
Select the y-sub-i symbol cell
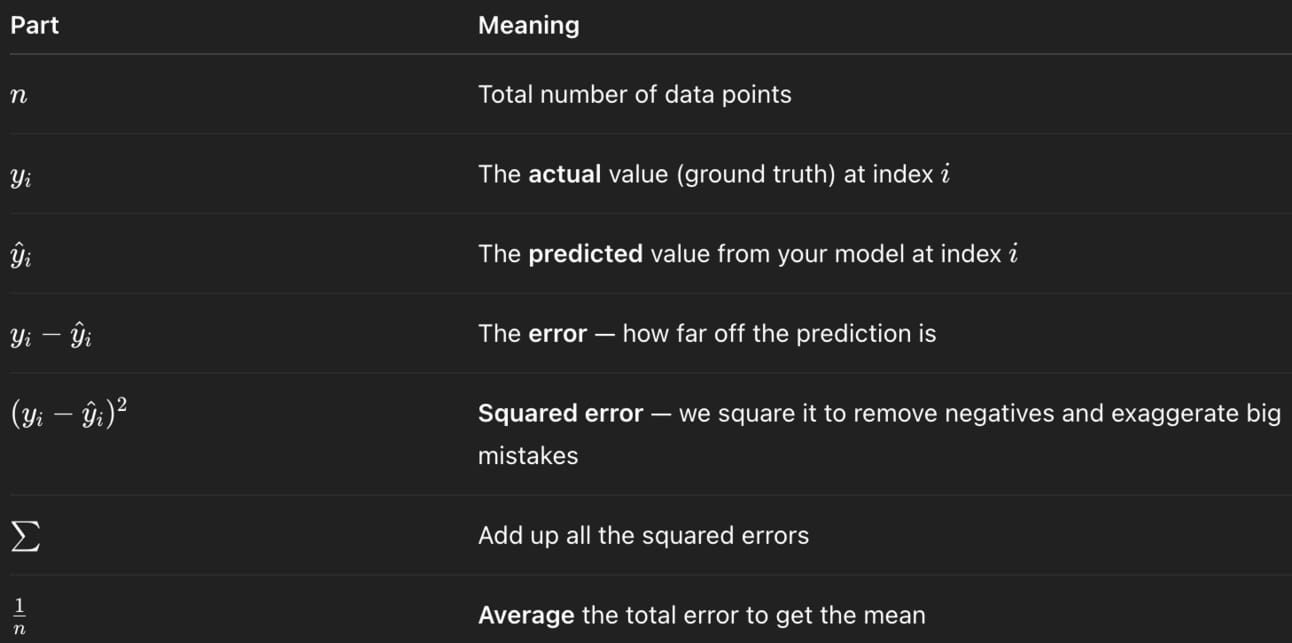point(21,175)
